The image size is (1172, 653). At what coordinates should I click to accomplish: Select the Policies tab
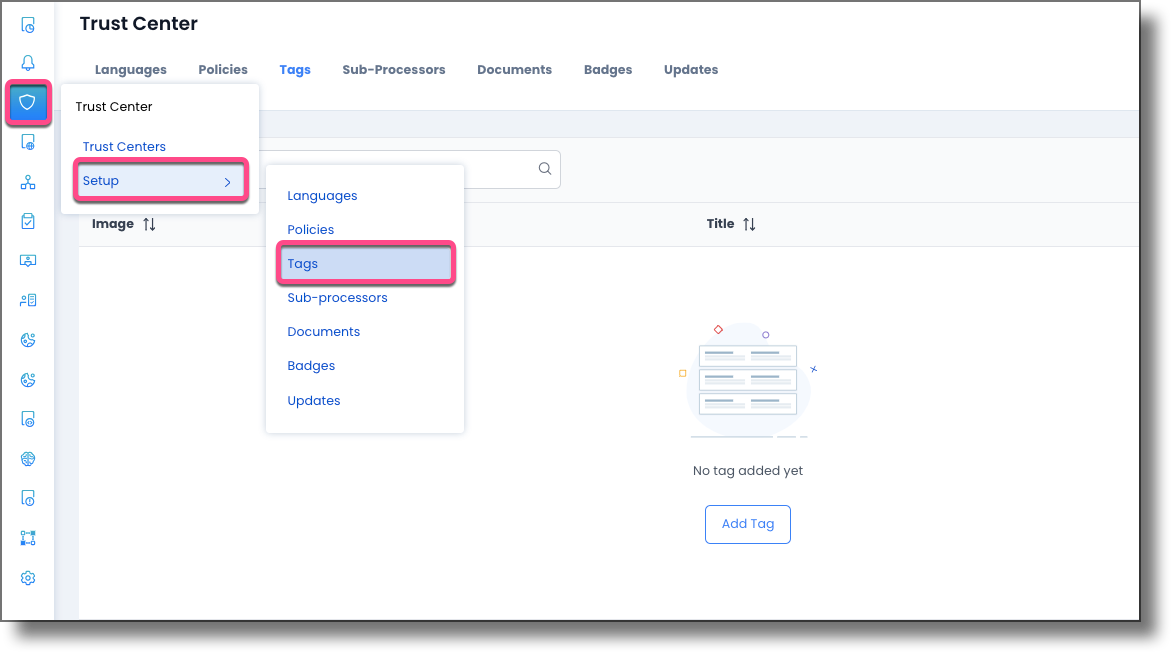pos(222,69)
